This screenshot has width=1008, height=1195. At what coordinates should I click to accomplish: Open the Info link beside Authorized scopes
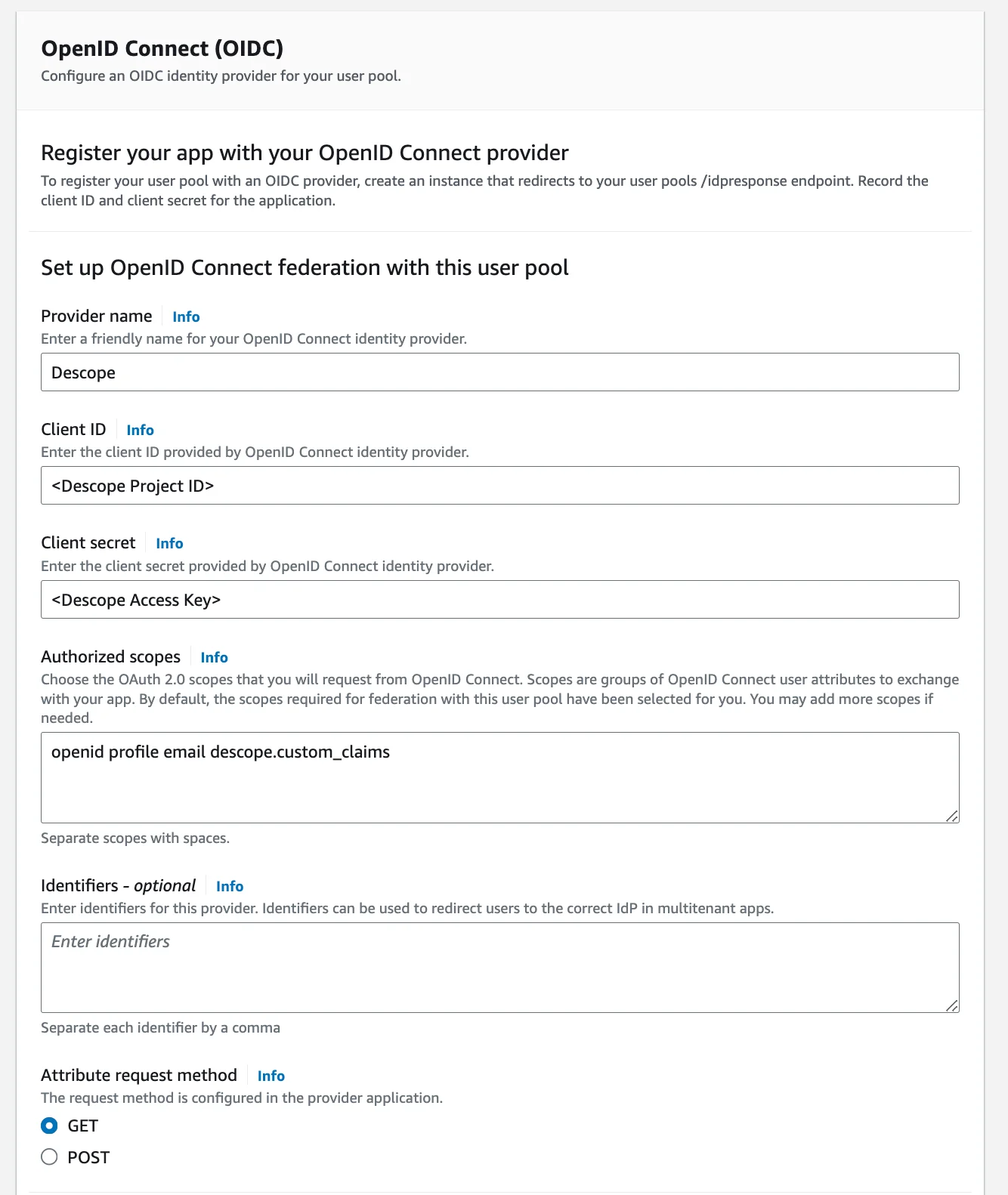click(214, 657)
